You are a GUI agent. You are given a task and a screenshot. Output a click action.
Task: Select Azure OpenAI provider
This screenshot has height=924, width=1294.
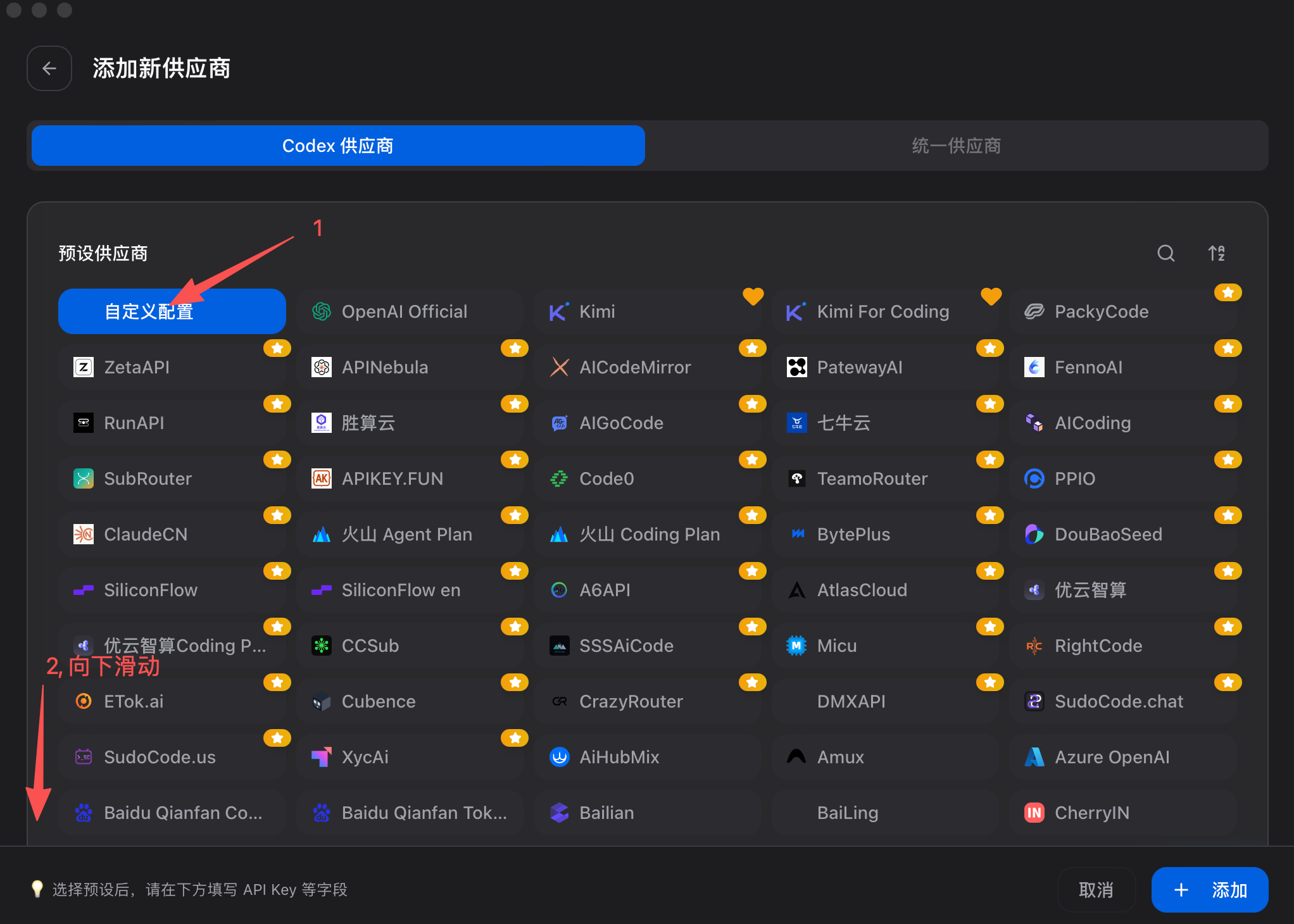pyautogui.click(x=1123, y=757)
